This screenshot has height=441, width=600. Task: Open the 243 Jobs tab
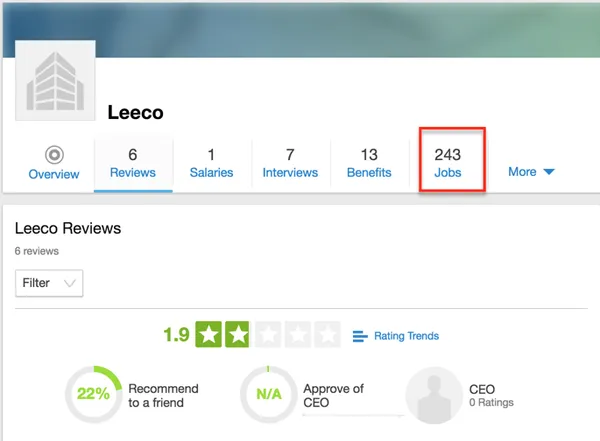point(447,164)
